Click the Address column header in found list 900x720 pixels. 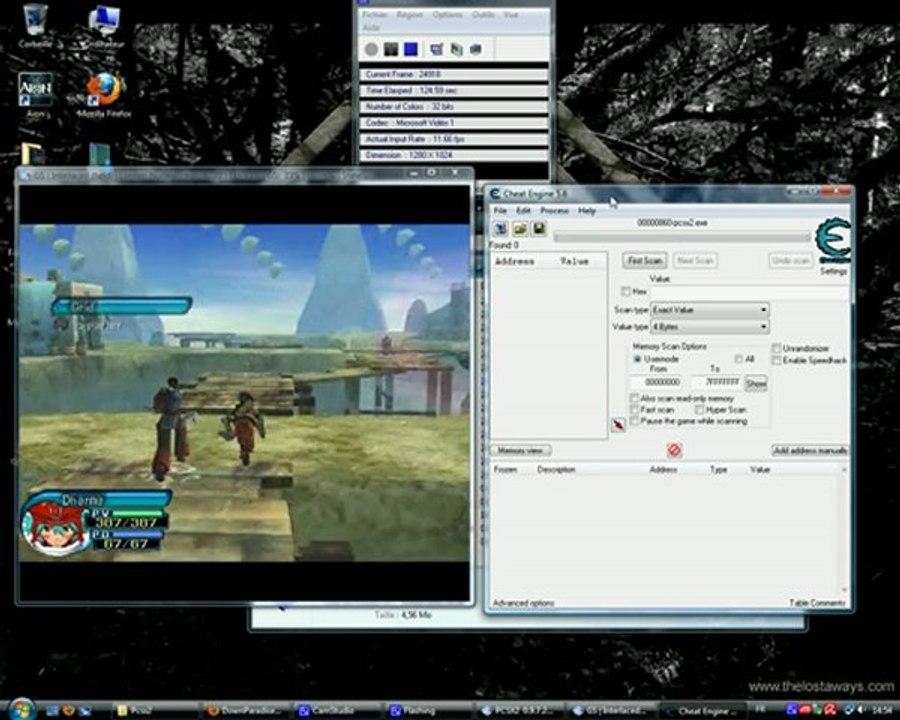(515, 261)
